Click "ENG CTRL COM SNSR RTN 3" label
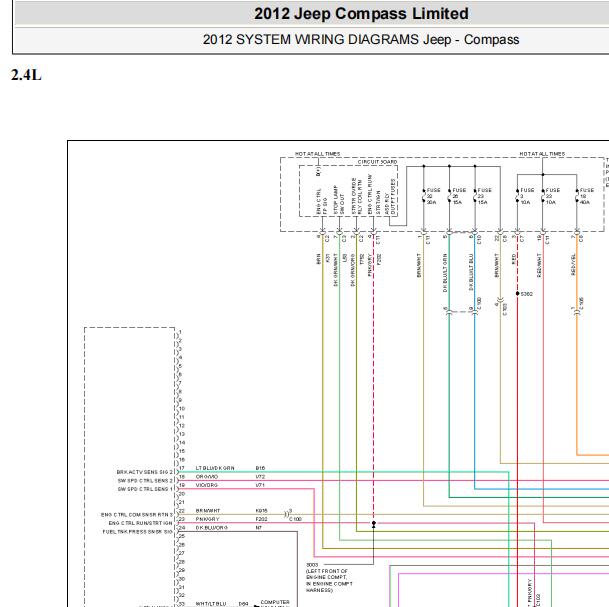Screen dimensions: 609x607 (x=137, y=515)
